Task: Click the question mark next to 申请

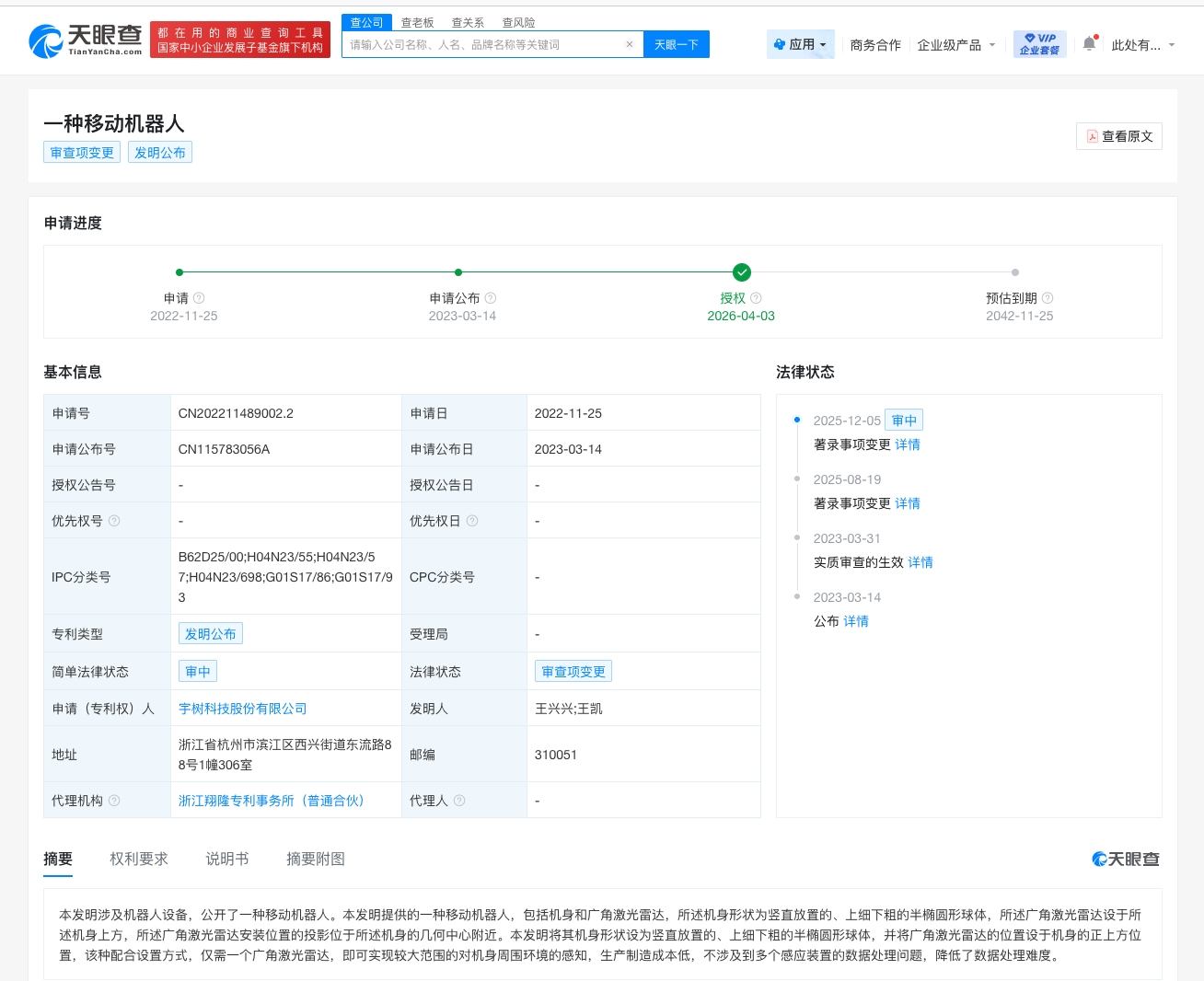Action: coord(201,297)
